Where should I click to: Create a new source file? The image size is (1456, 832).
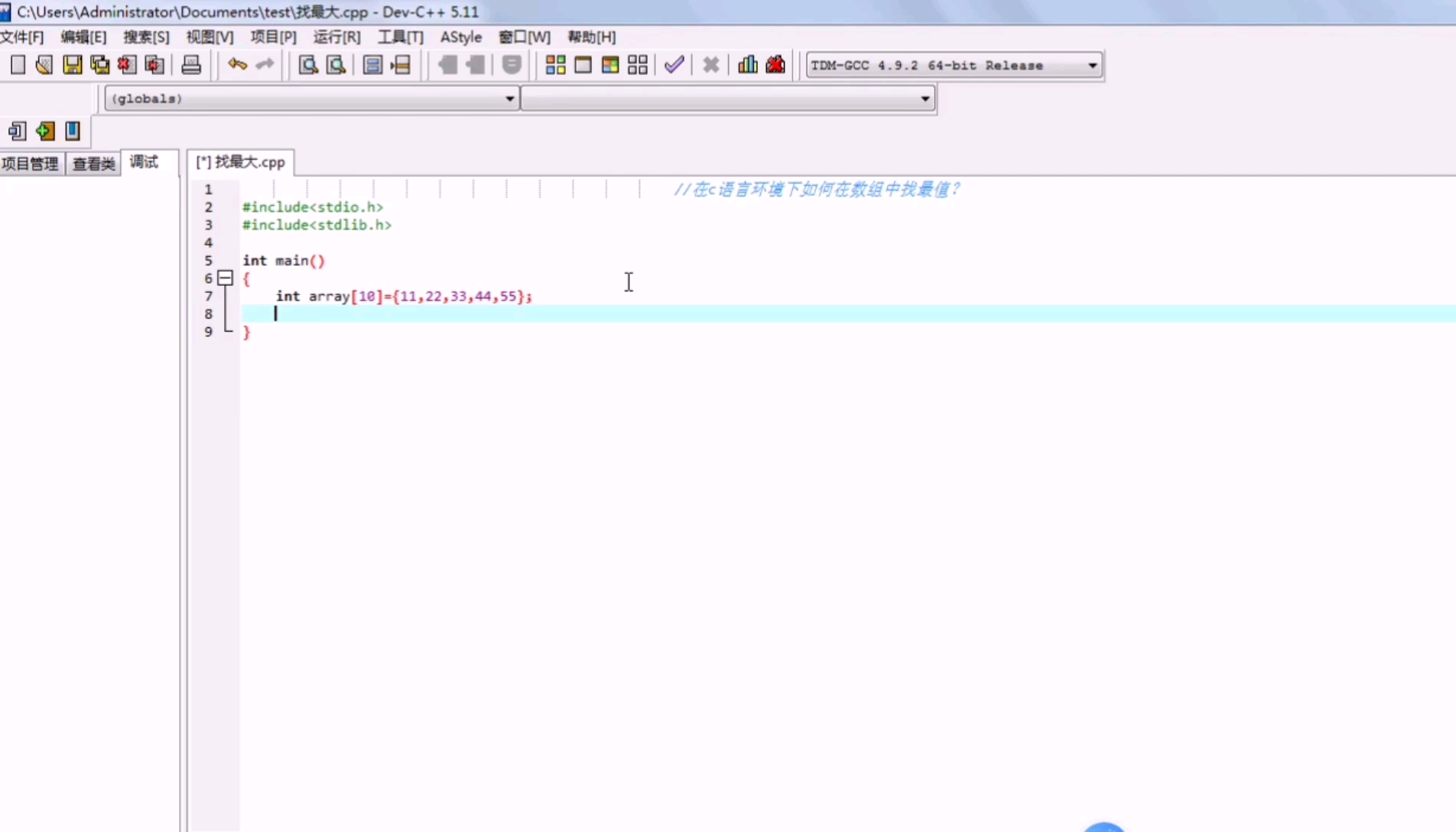[x=18, y=65]
